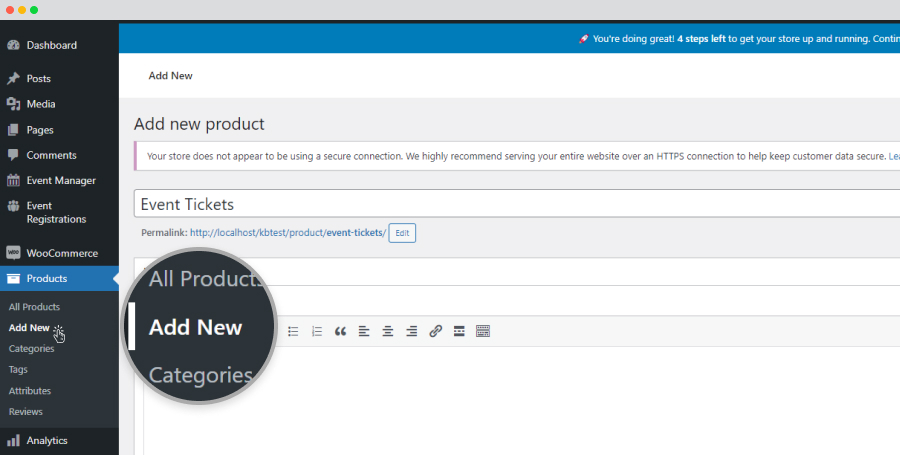This screenshot has width=900, height=455.
Task: Click the Add New header text
Action: pyautogui.click(x=170, y=76)
